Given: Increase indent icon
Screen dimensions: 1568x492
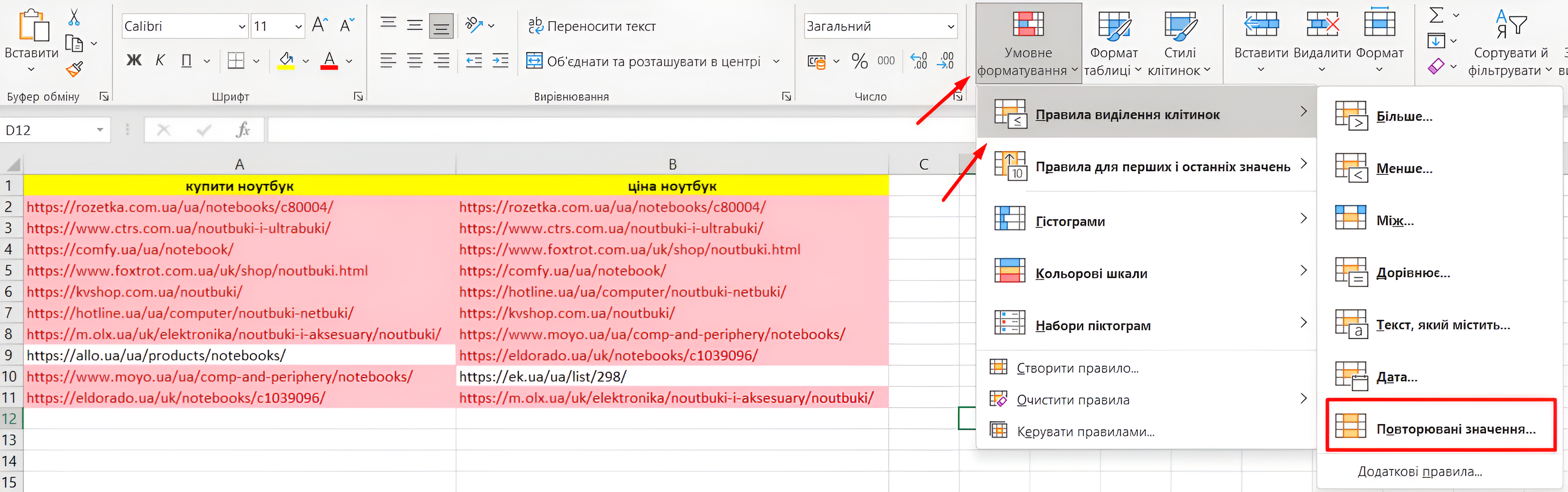Looking at the screenshot, I should [x=500, y=60].
